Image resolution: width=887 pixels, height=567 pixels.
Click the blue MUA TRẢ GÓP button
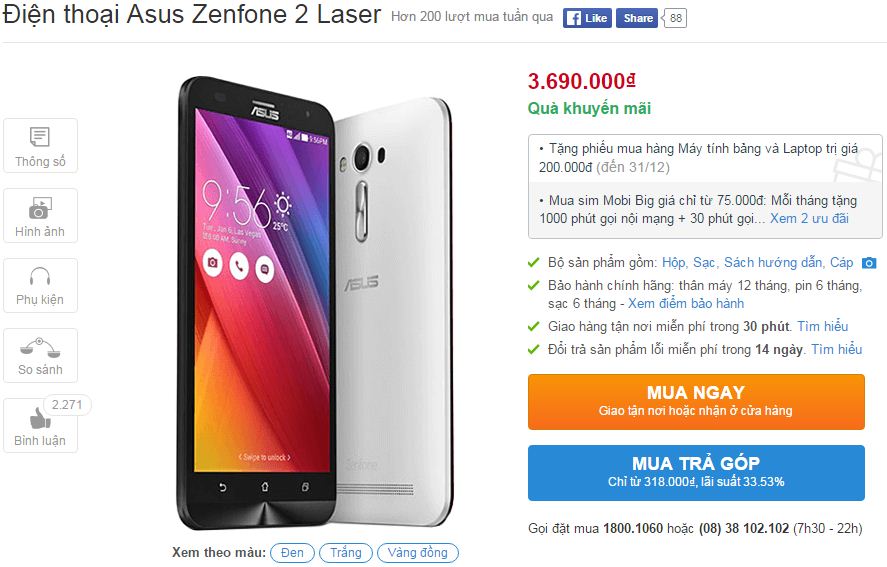[x=696, y=472]
